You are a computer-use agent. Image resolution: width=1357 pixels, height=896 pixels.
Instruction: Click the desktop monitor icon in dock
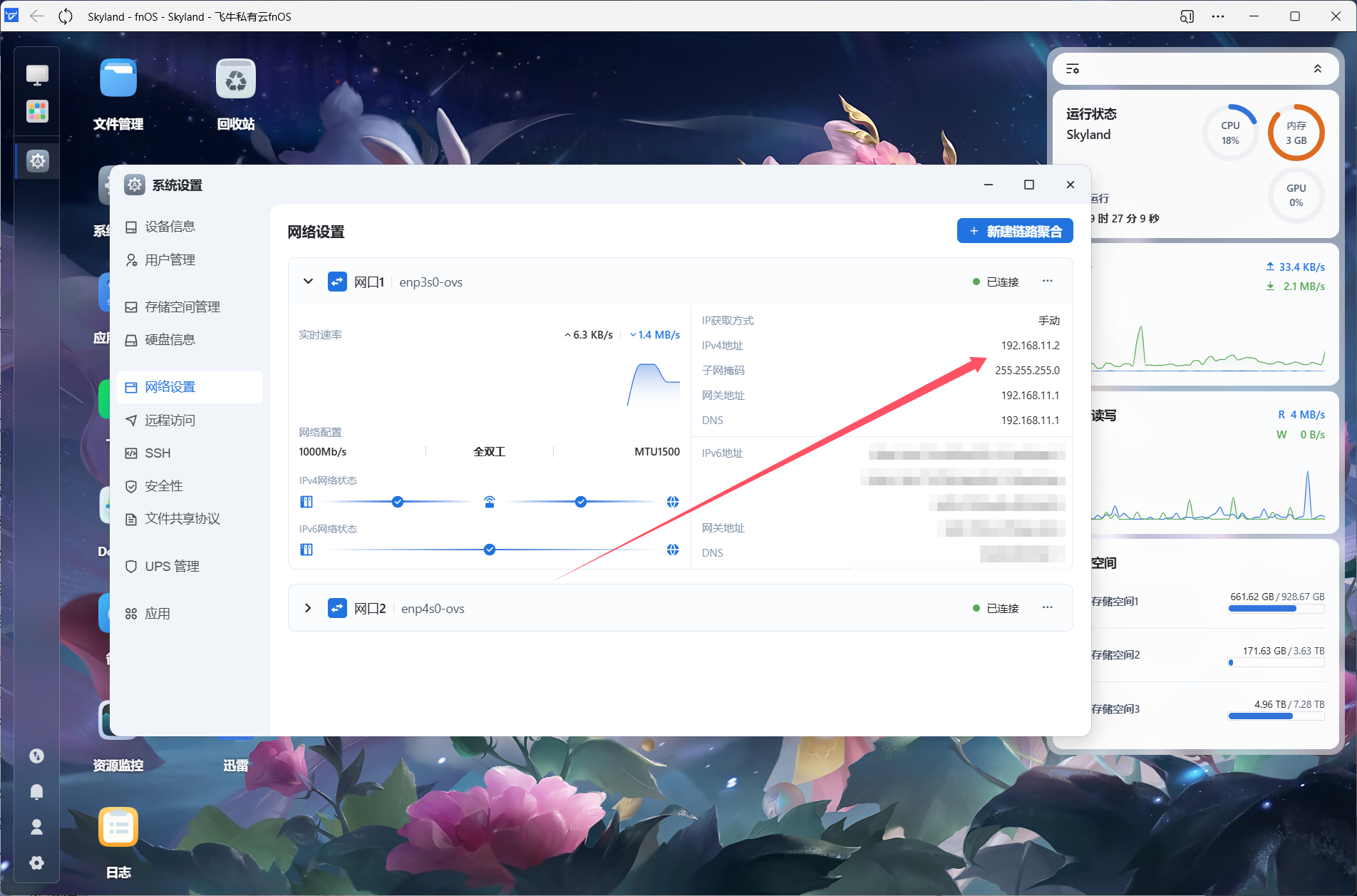point(37,74)
